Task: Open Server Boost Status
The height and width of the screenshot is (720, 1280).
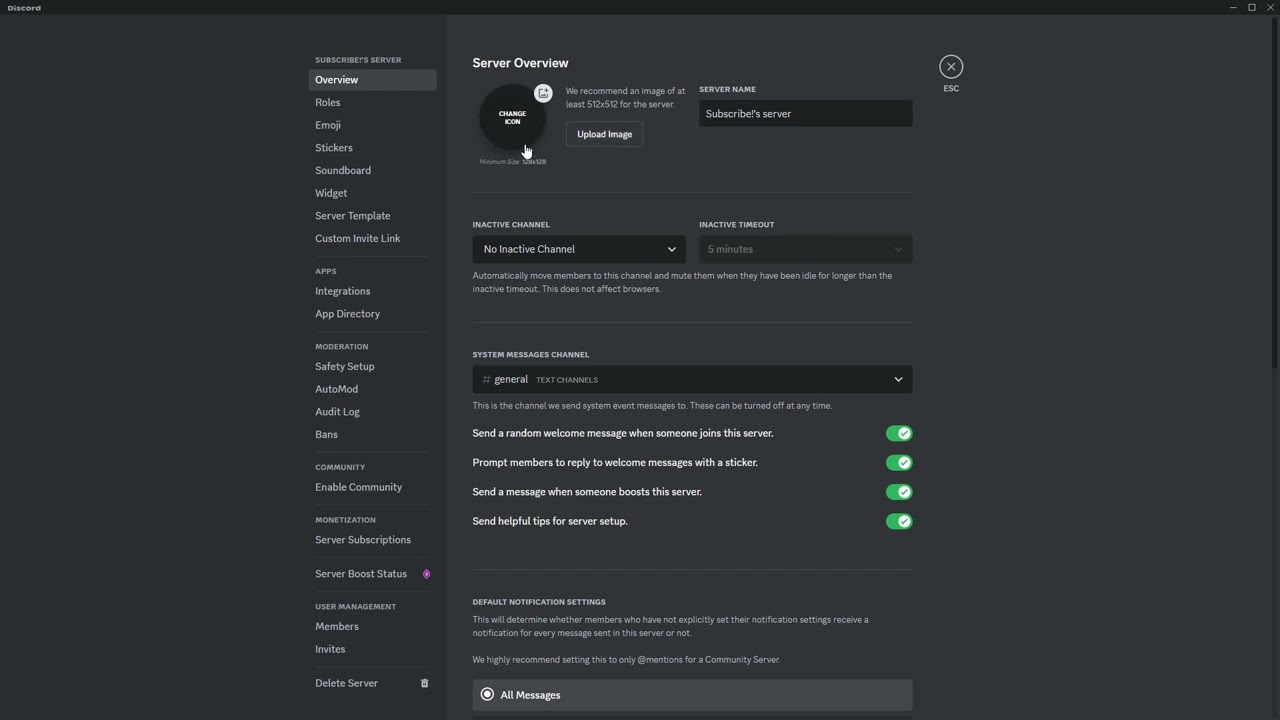Action: point(372,574)
